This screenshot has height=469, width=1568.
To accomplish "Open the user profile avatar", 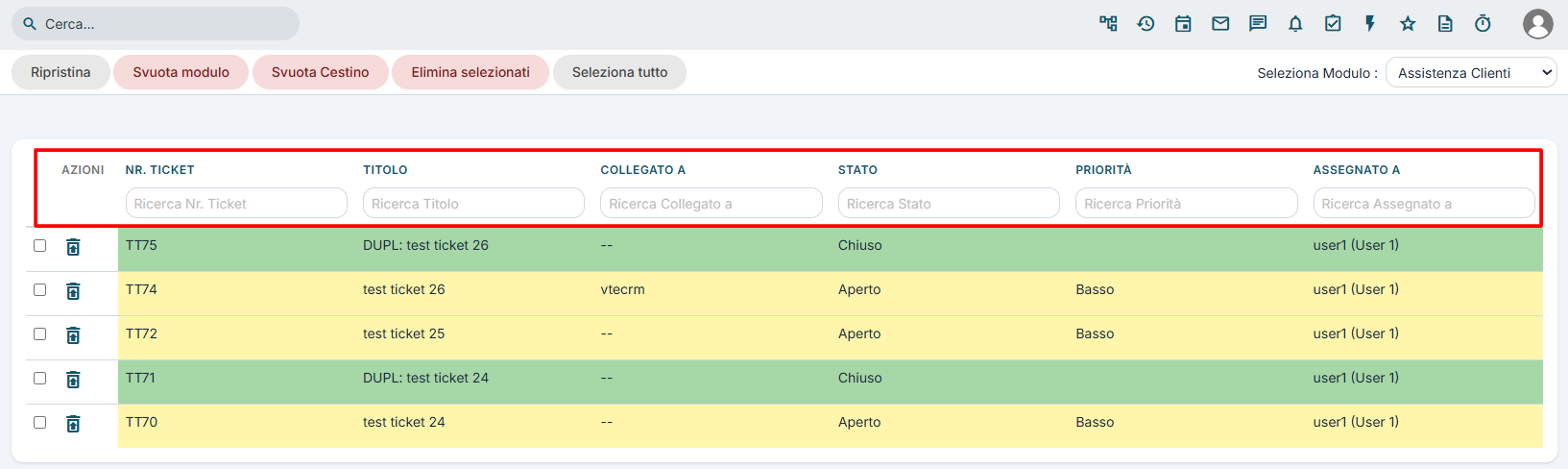I will [1538, 24].
